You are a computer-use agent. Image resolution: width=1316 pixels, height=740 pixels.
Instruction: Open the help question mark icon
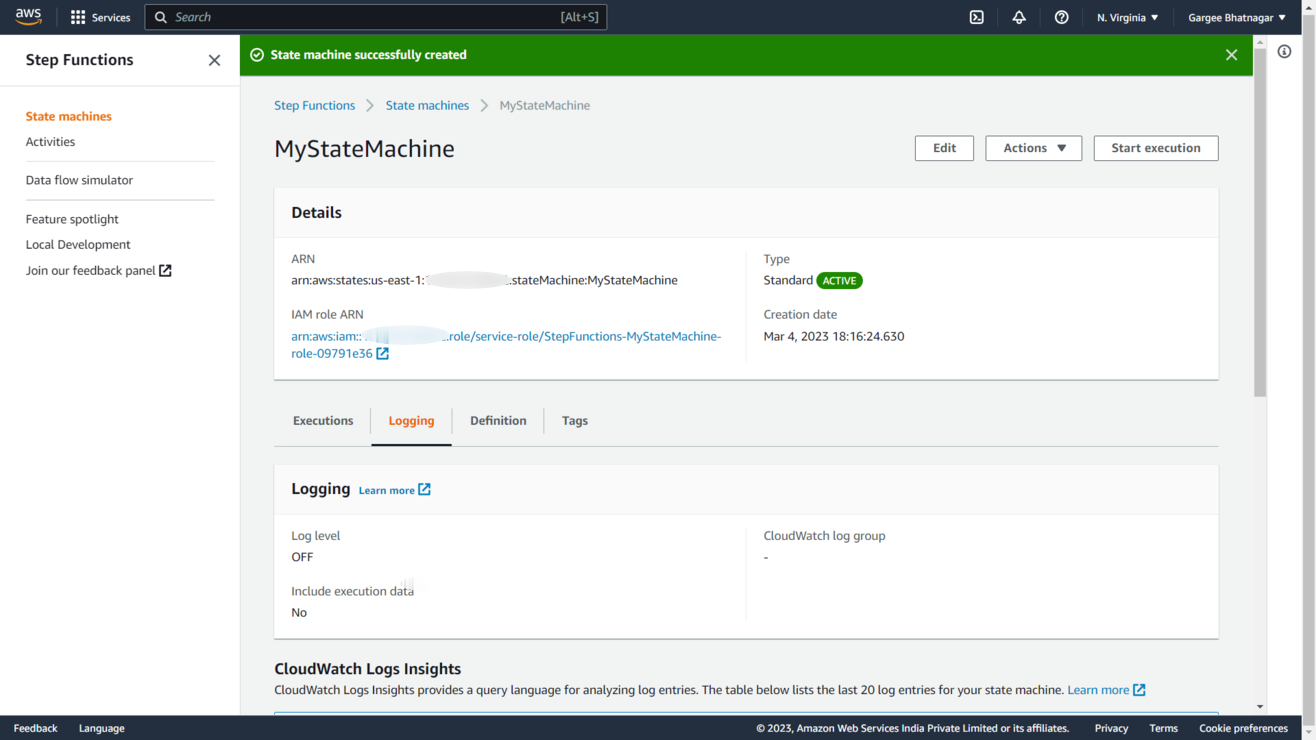click(x=1061, y=17)
